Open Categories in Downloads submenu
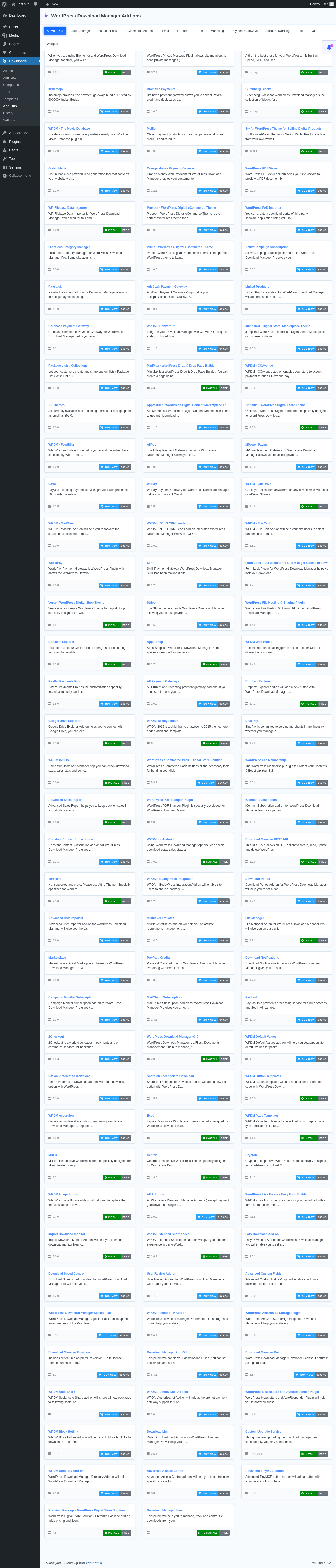 coord(11,85)
